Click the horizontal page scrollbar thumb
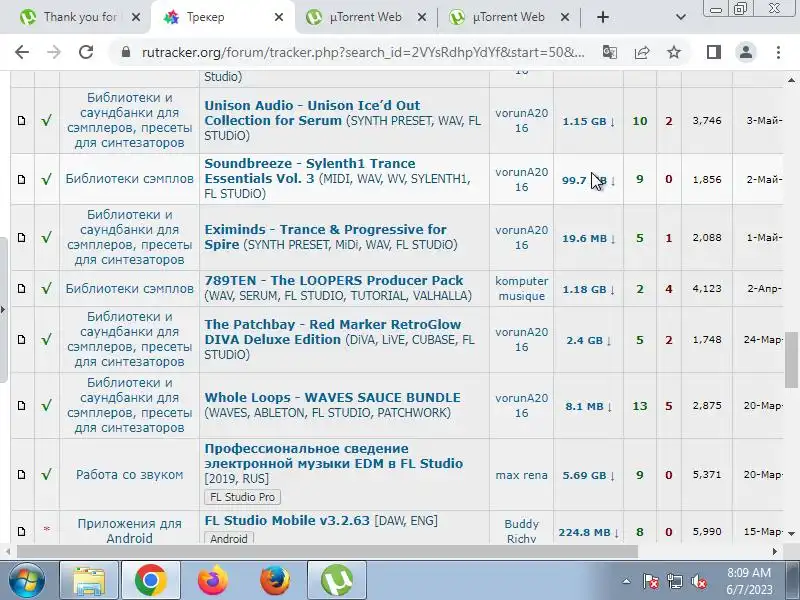 coord(327,552)
